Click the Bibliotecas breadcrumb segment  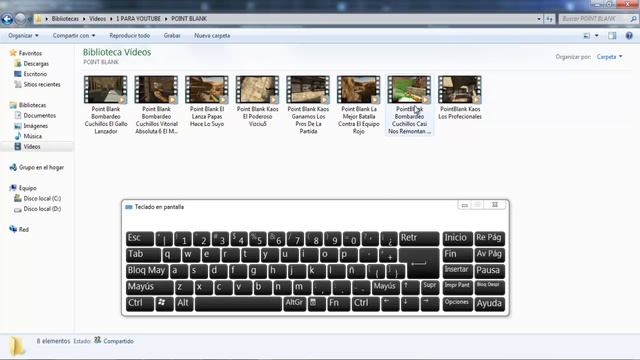65,19
